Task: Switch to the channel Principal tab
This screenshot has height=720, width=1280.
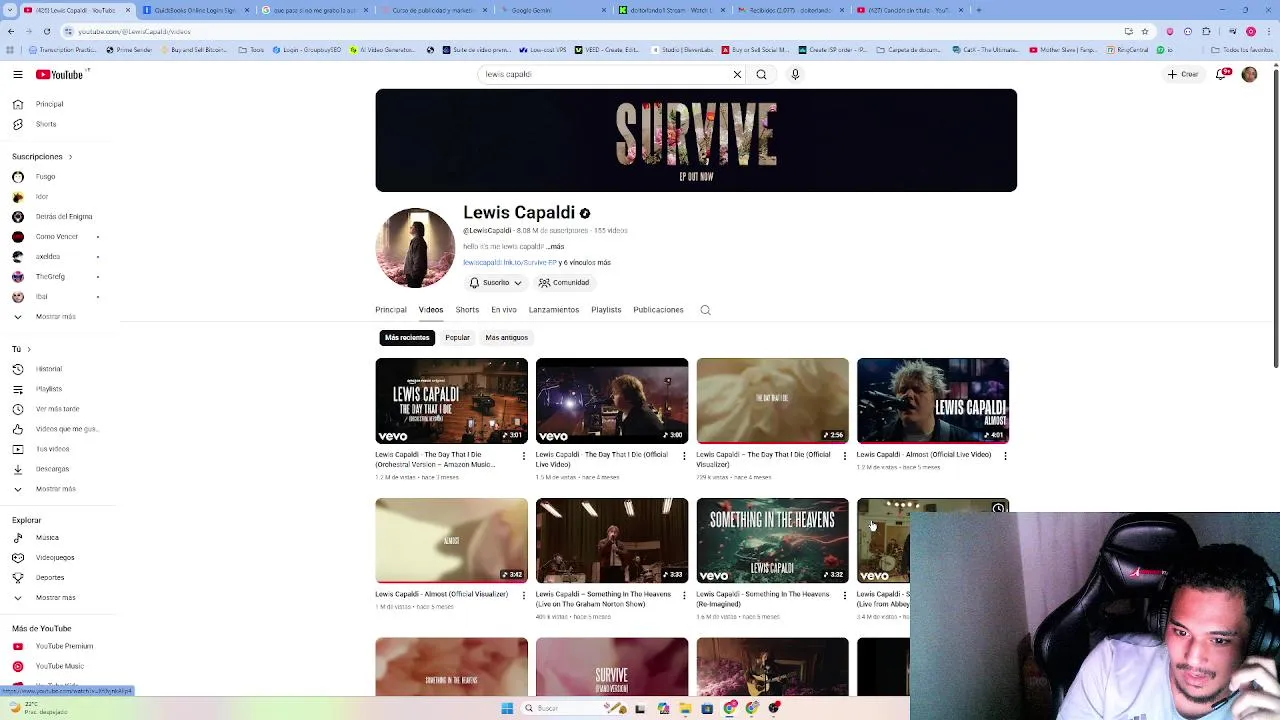Action: point(391,310)
